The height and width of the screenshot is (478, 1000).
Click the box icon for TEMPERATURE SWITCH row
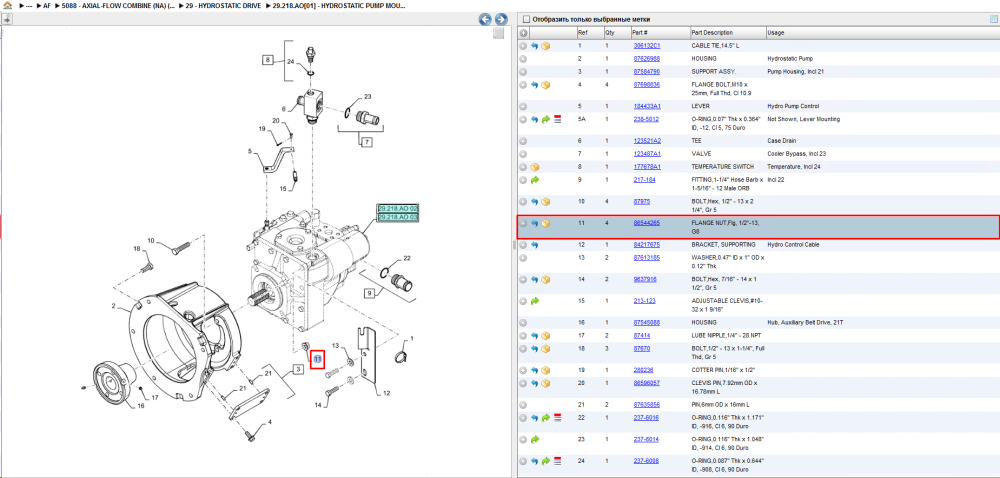coord(534,167)
